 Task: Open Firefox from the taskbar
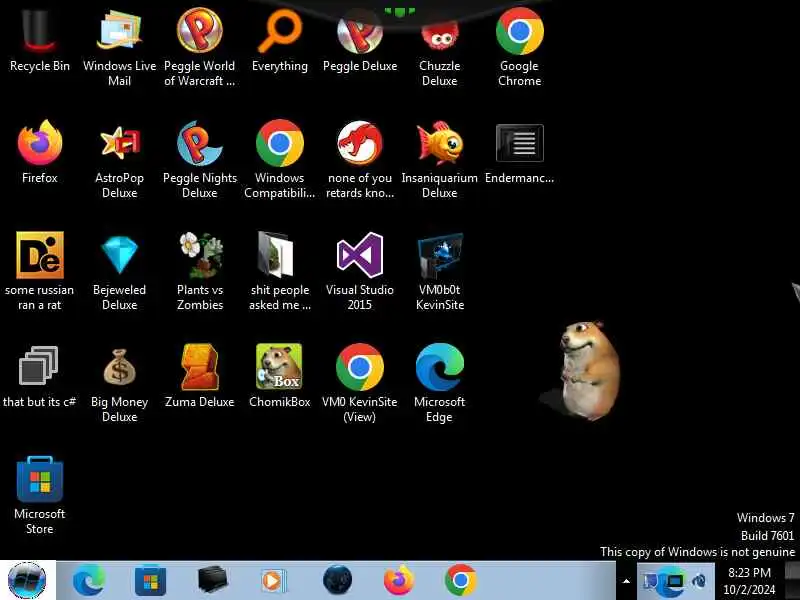pyautogui.click(x=398, y=581)
